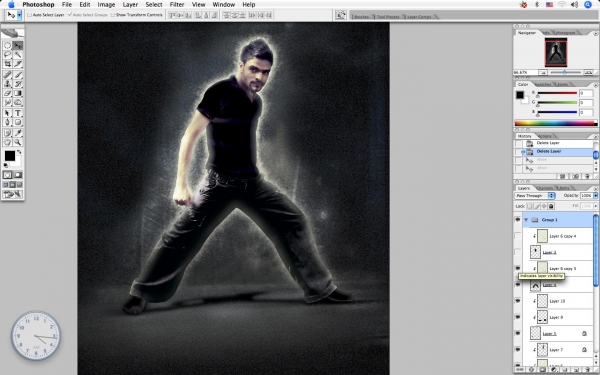Swap foreground and background colors

coord(19,152)
